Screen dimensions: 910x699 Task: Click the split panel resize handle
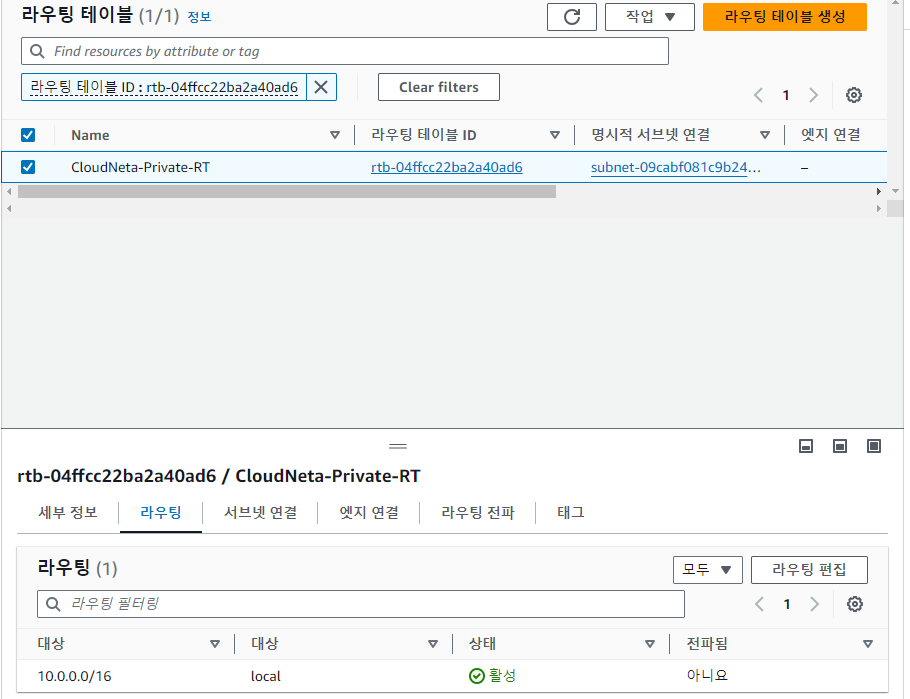point(398,446)
